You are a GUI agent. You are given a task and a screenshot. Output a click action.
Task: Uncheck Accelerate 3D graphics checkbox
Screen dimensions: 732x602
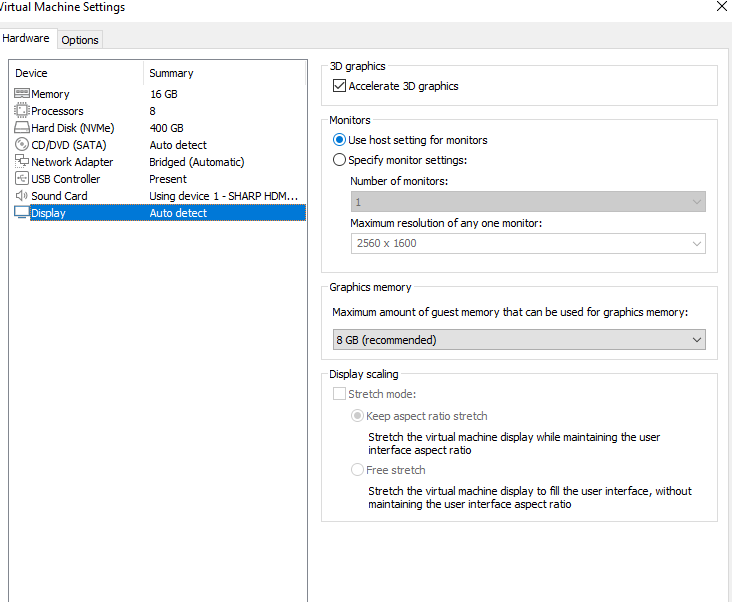339,87
